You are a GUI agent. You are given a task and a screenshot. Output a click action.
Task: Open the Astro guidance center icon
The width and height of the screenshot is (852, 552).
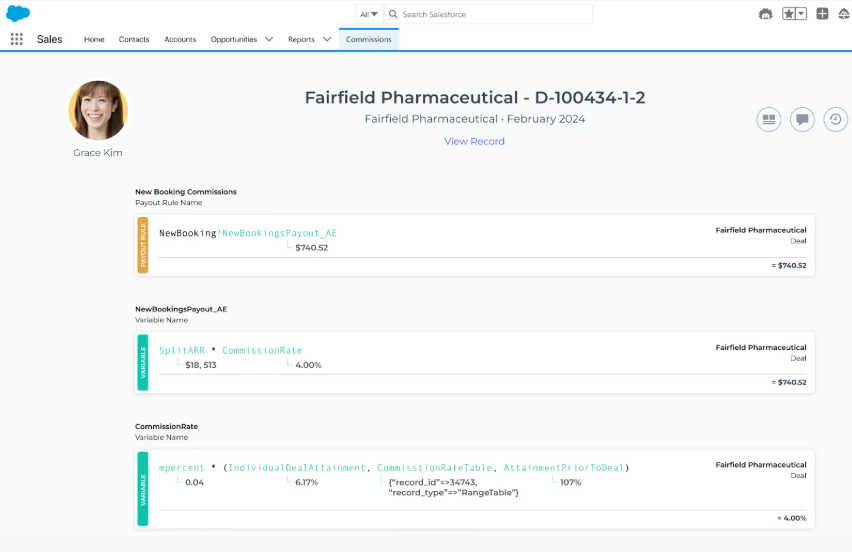point(766,14)
